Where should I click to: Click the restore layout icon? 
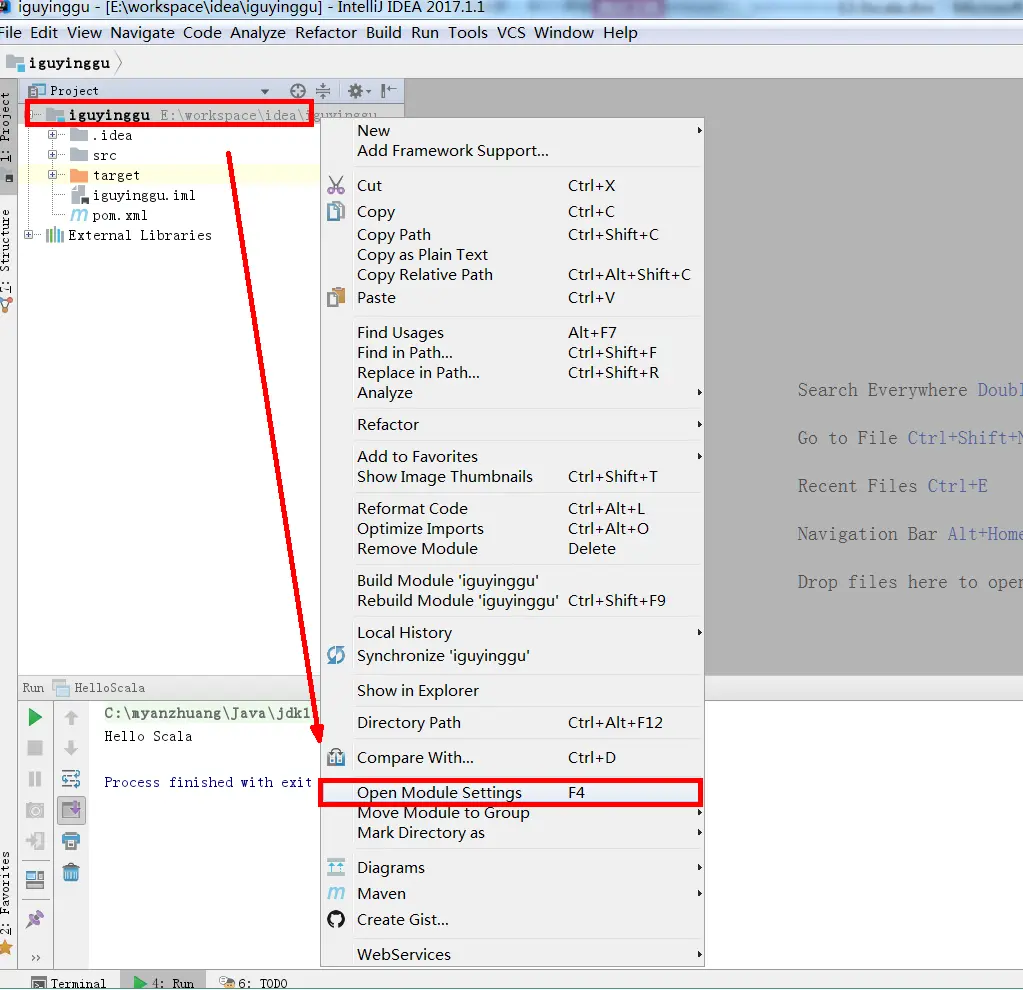point(35,880)
